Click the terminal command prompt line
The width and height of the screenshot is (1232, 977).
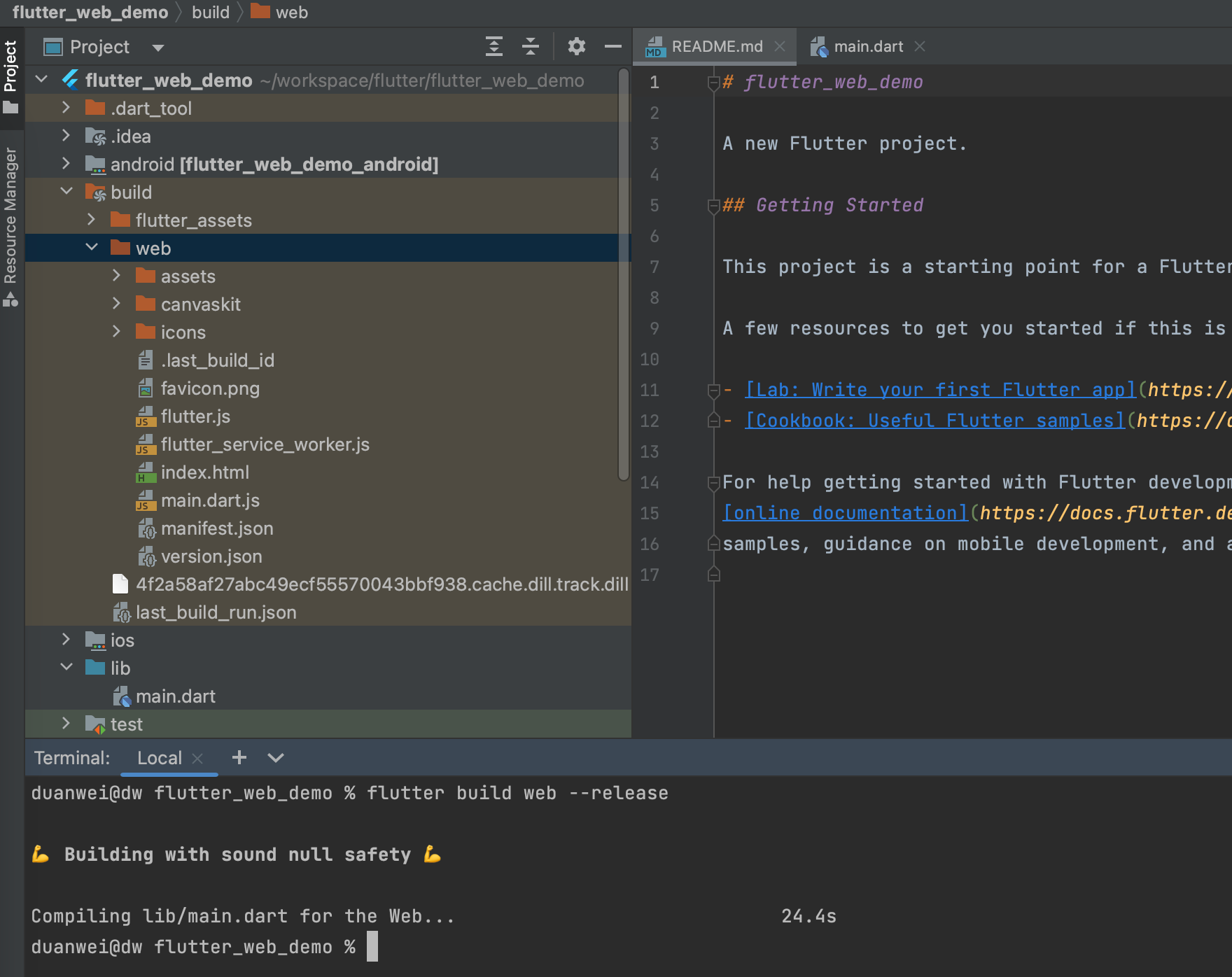click(203, 947)
